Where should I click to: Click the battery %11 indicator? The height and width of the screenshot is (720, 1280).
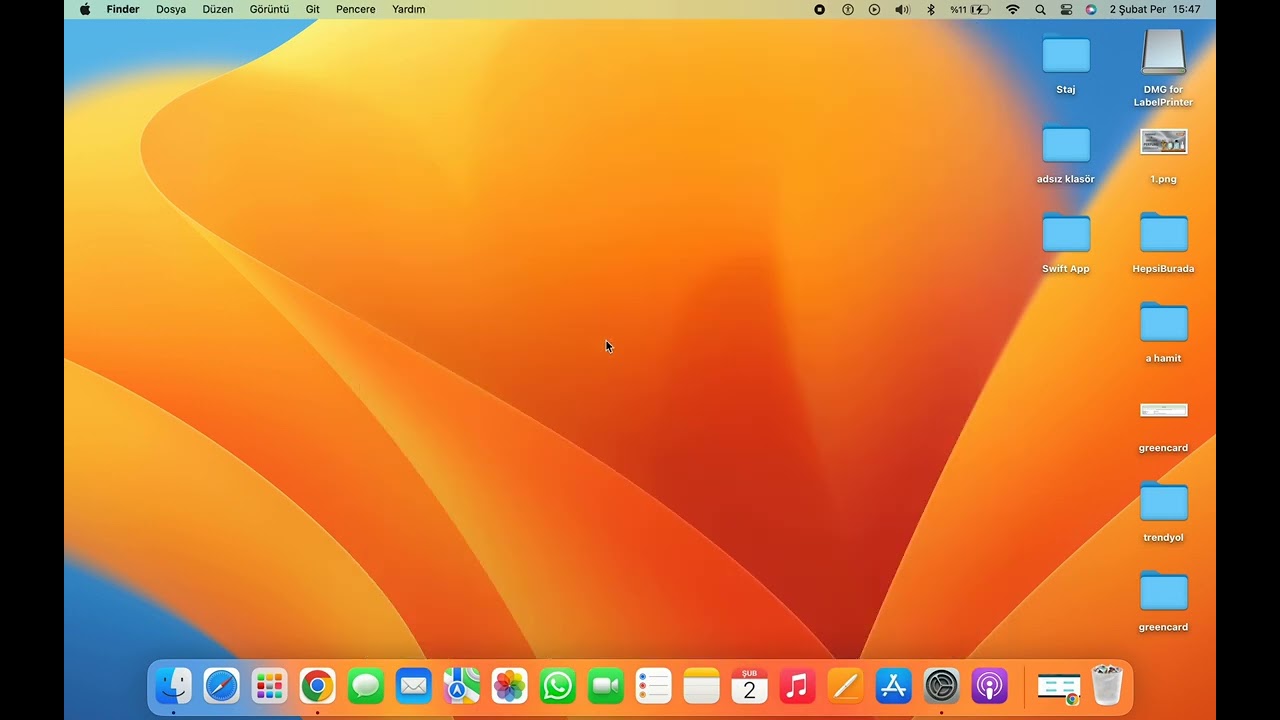tap(970, 9)
